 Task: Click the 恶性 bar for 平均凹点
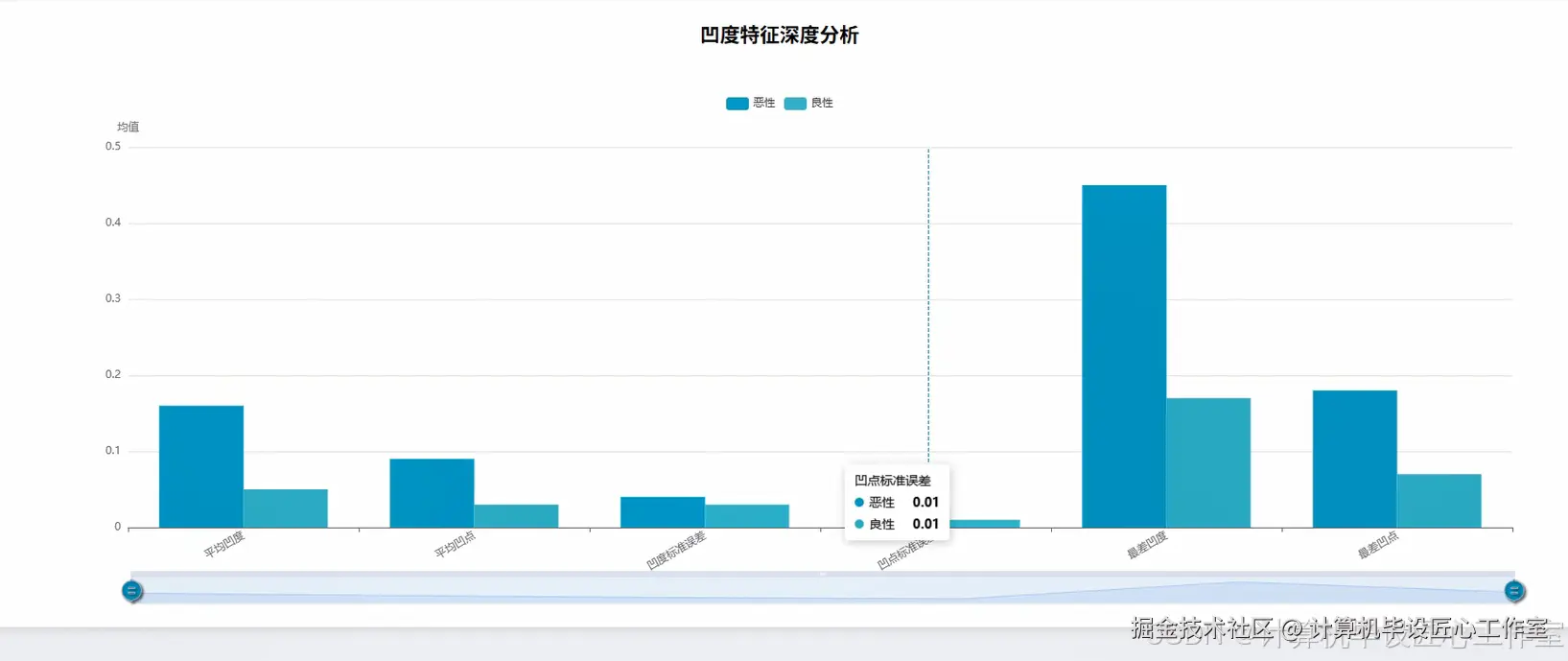click(432, 493)
